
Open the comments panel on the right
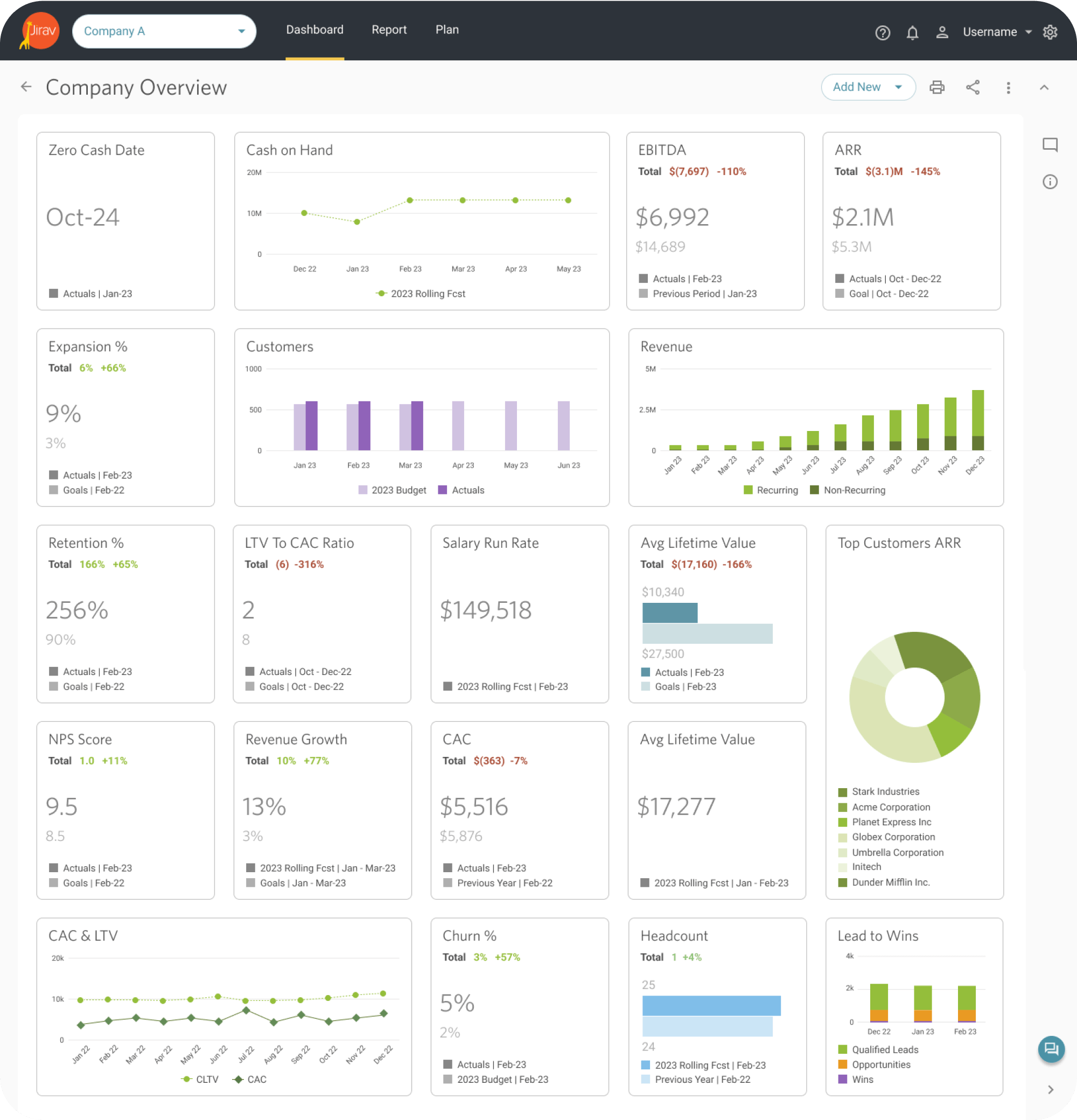pyautogui.click(x=1050, y=144)
